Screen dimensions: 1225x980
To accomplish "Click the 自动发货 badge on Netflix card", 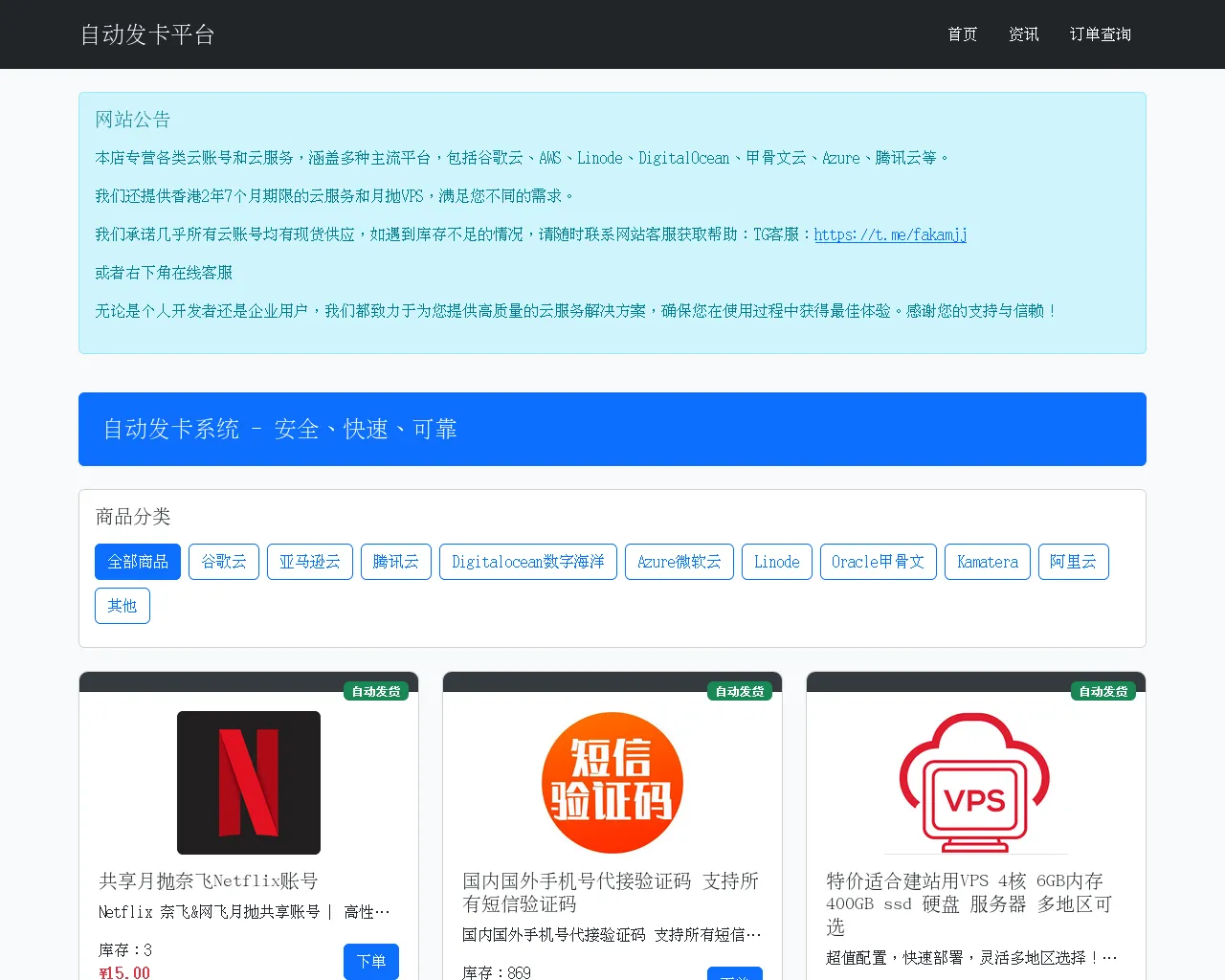I will (376, 691).
